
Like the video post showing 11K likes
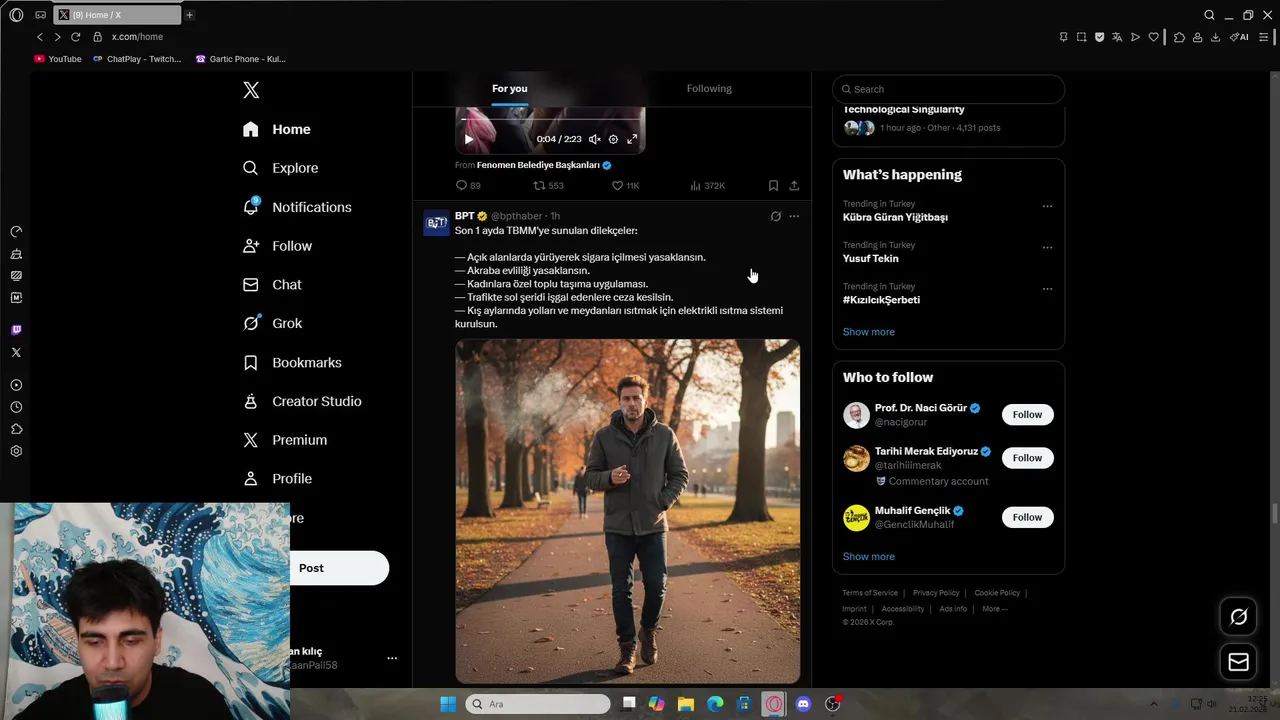[617, 186]
